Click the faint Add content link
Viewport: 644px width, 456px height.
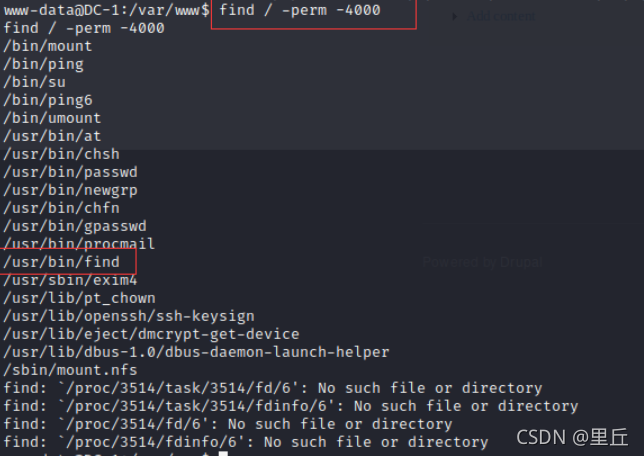[x=501, y=16]
